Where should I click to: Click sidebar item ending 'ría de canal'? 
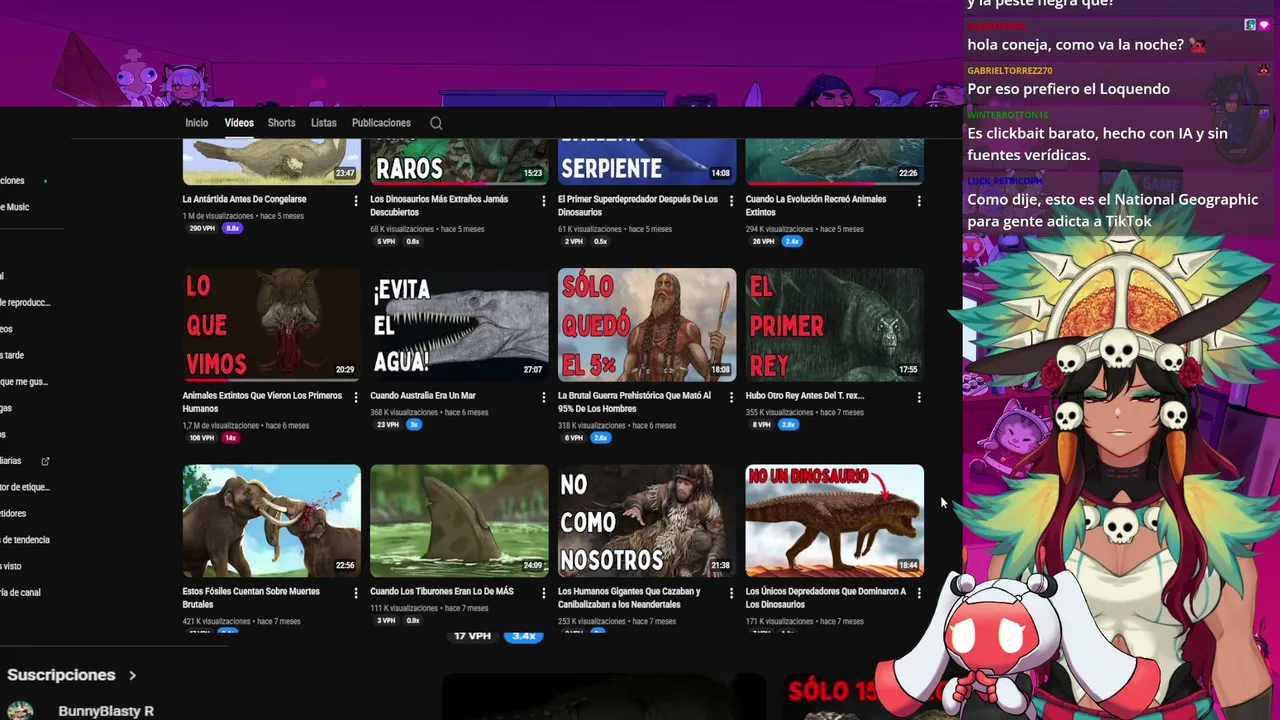point(20,593)
